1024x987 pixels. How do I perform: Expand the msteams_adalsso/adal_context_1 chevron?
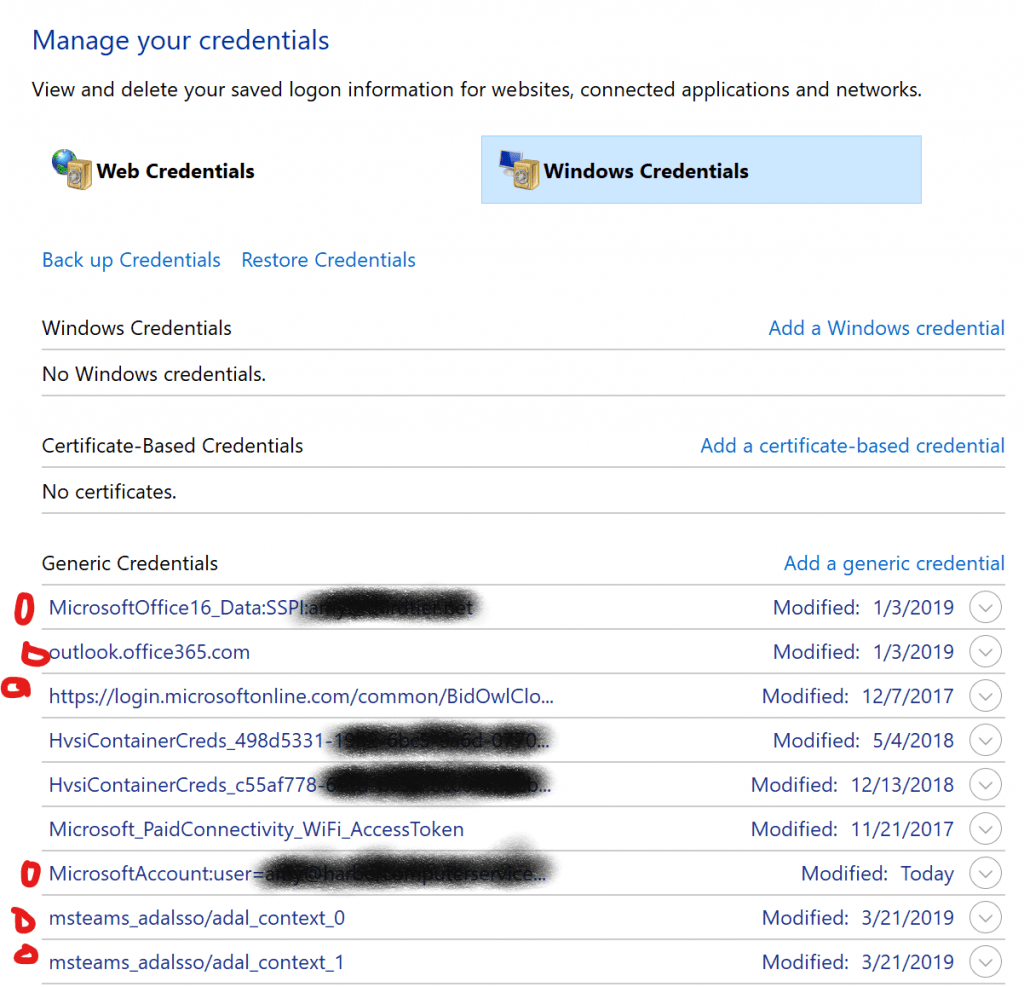[x=985, y=962]
